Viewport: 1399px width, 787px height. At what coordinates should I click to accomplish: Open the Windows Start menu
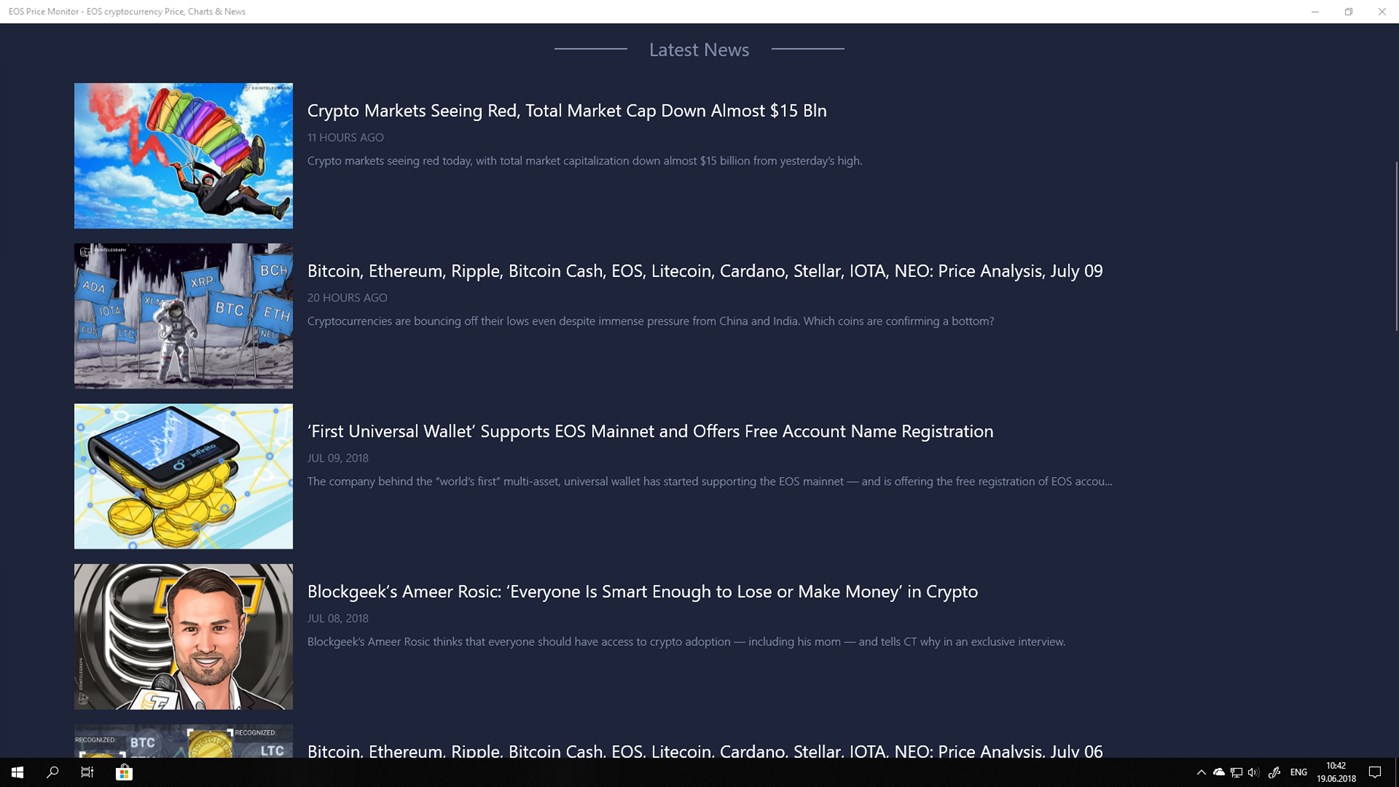coord(17,772)
